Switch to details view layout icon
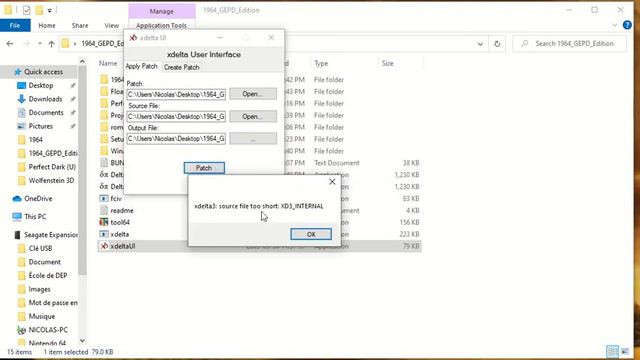Image resolution: width=640 pixels, height=360 pixels. coord(613,351)
